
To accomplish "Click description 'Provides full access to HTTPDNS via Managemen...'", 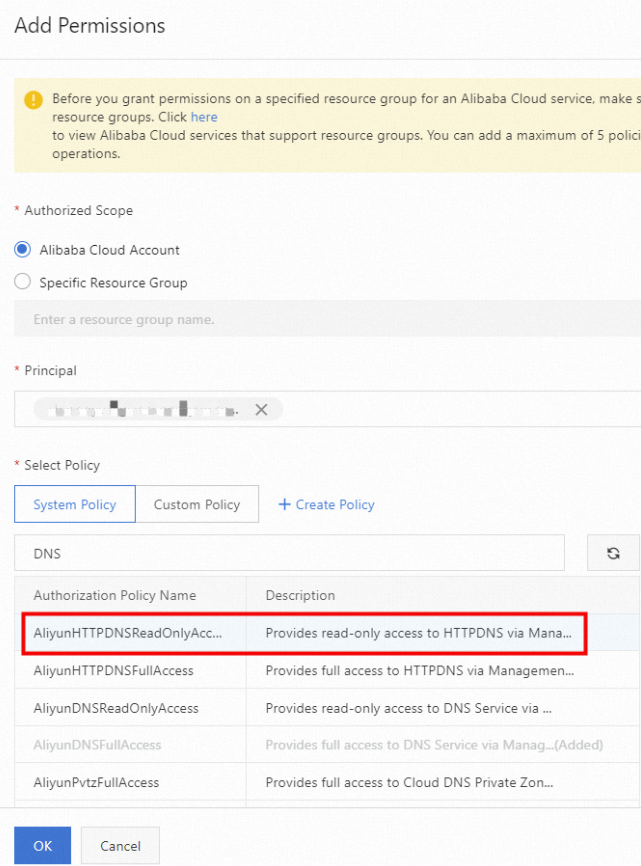I will [x=420, y=670].
